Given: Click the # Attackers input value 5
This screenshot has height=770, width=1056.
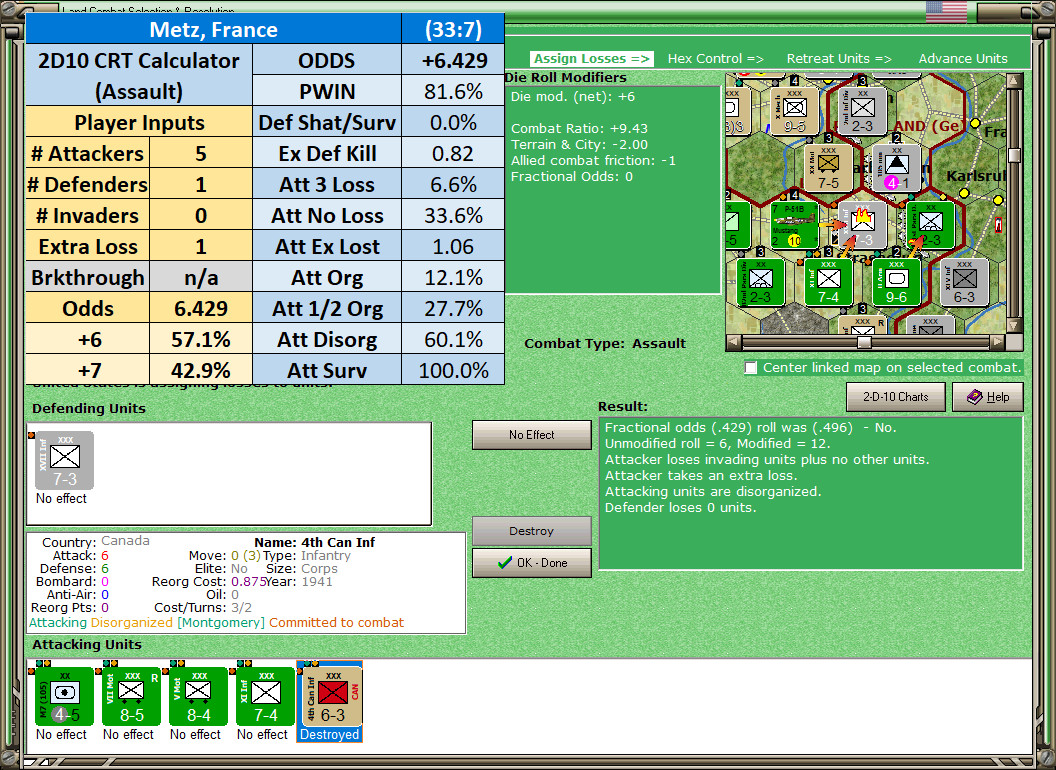Looking at the screenshot, I should 201,154.
